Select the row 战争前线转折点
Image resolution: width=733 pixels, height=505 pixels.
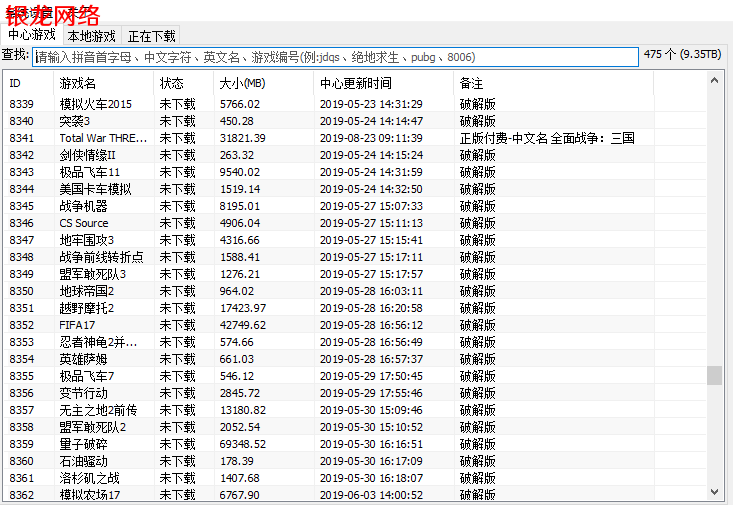click(x=354, y=257)
